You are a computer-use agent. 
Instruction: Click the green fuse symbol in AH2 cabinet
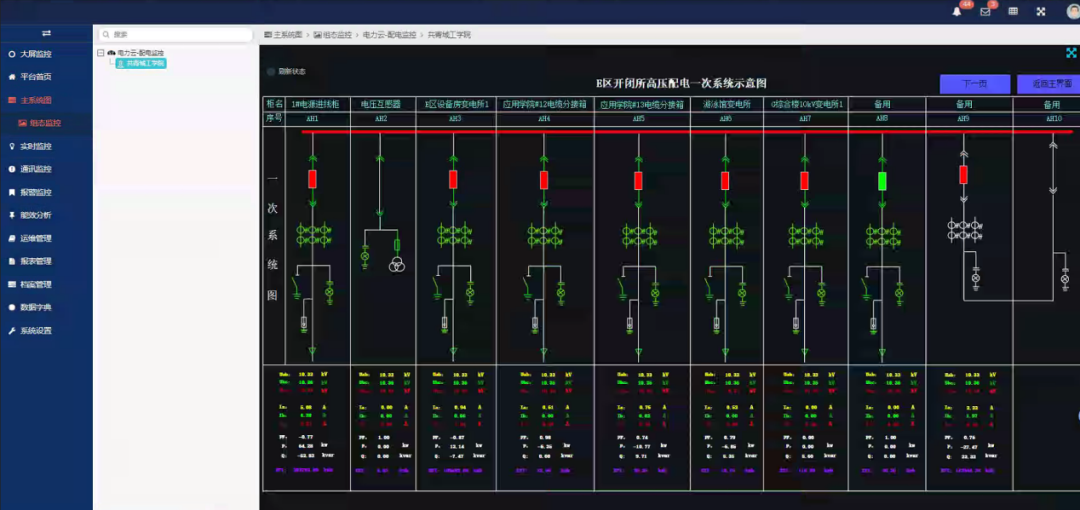[397, 245]
